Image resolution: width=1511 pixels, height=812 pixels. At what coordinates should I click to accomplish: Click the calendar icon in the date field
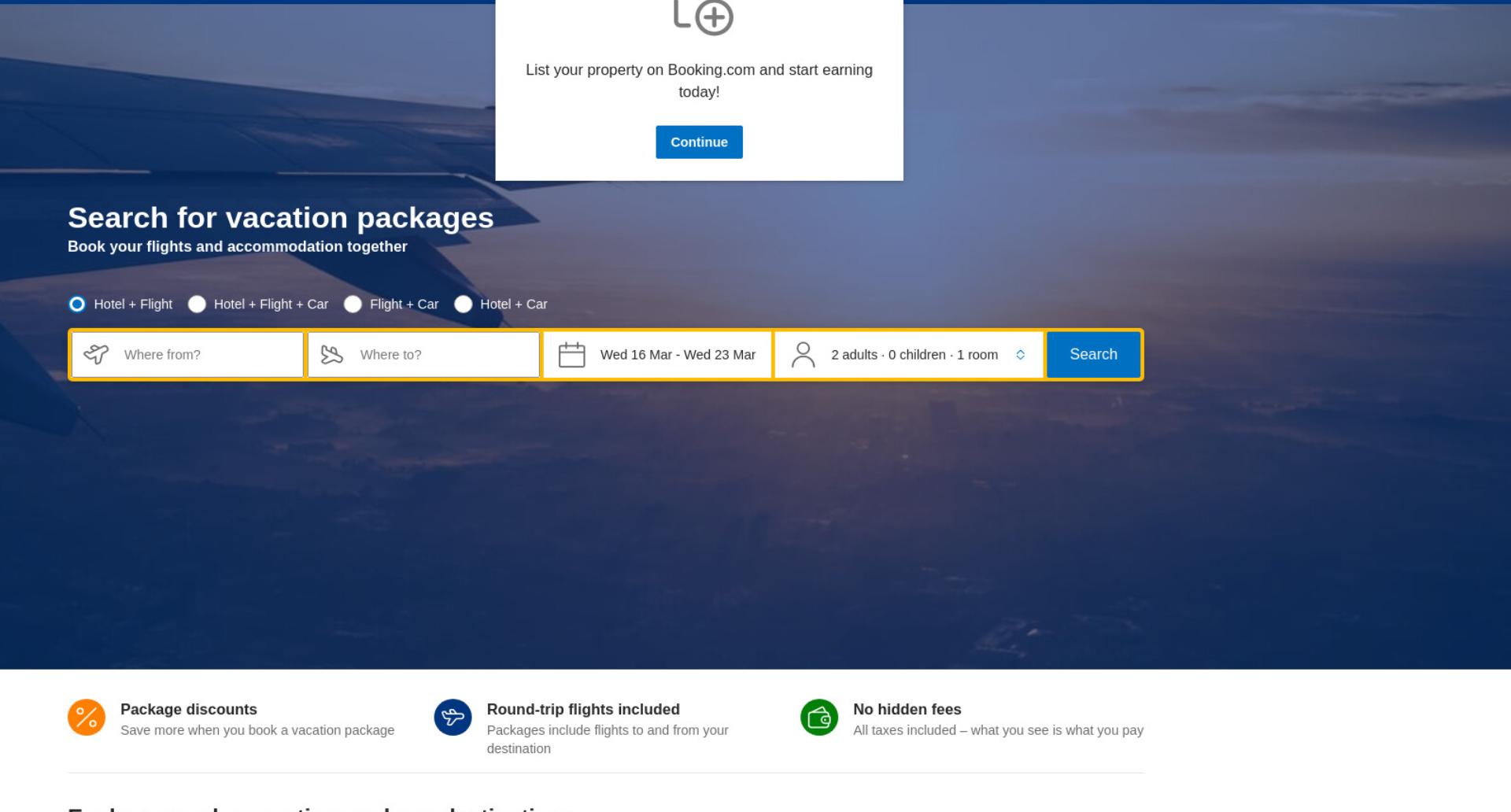click(x=571, y=355)
